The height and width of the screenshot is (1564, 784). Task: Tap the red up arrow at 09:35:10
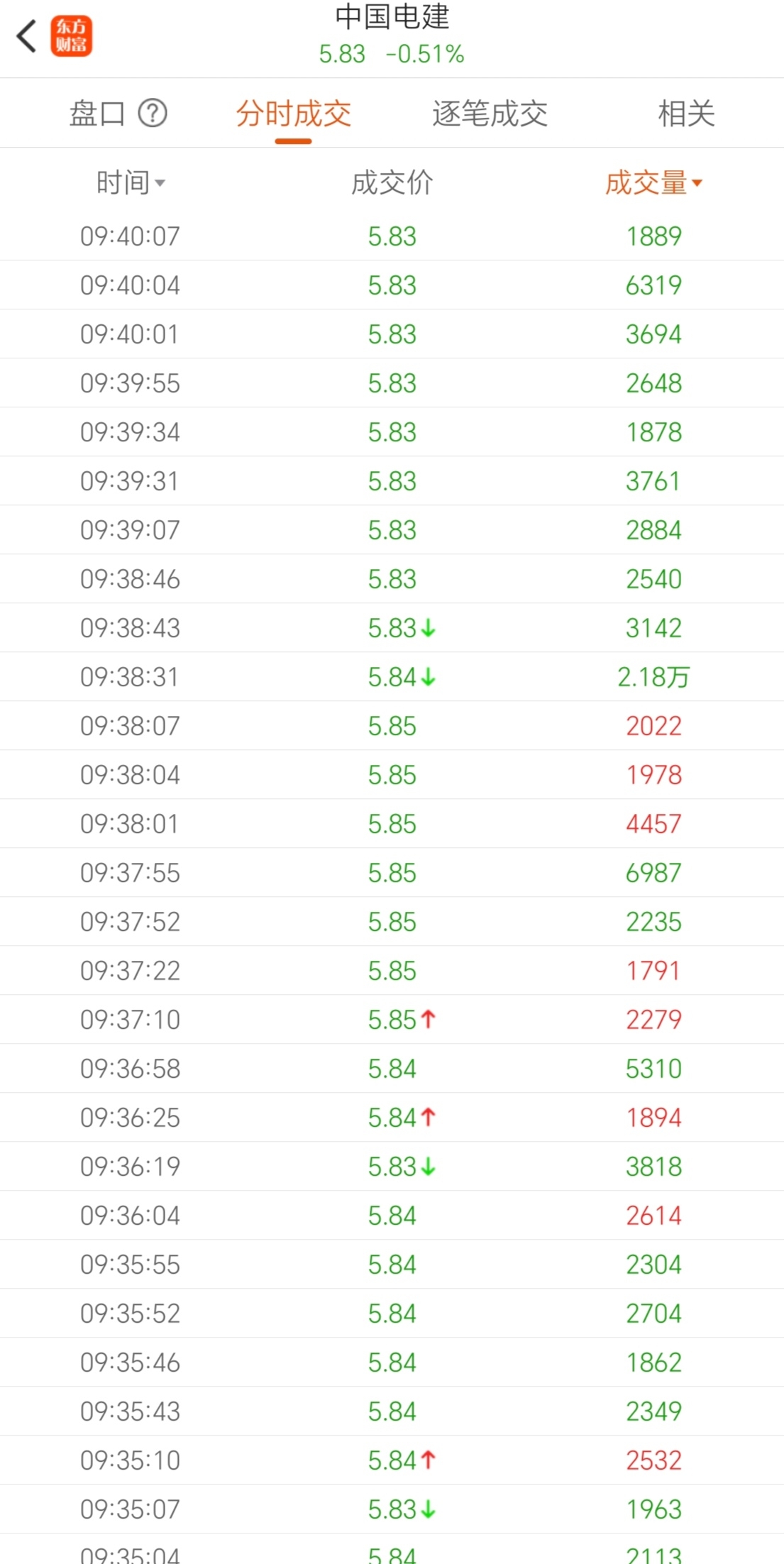tap(428, 1460)
